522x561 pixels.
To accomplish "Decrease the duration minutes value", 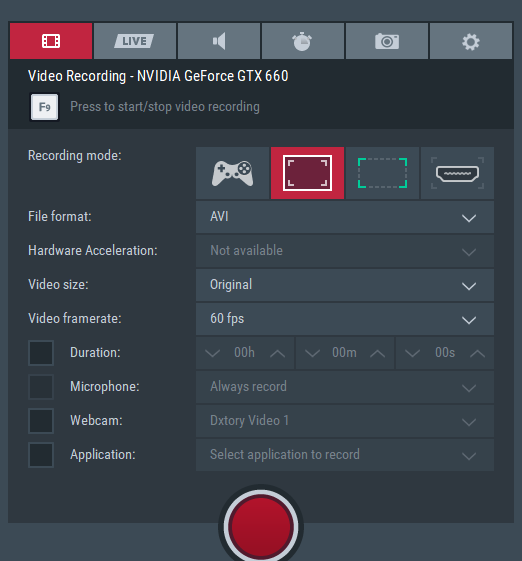I will [x=312, y=354].
